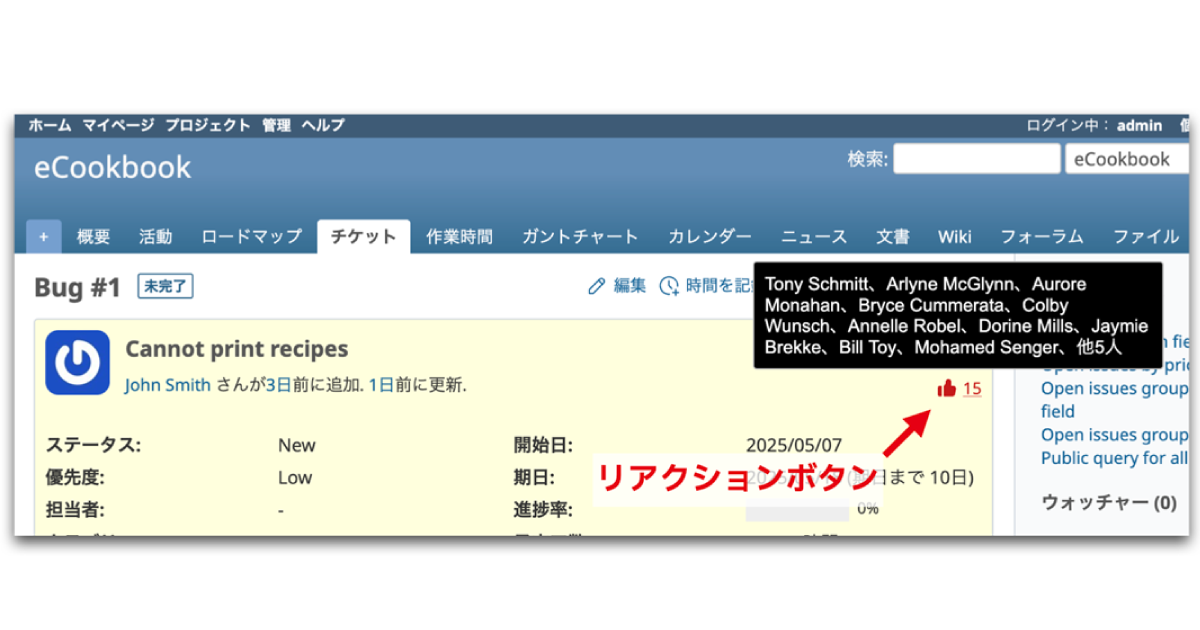Open the ニュース tab
1200x630 pixels.
pos(814,237)
